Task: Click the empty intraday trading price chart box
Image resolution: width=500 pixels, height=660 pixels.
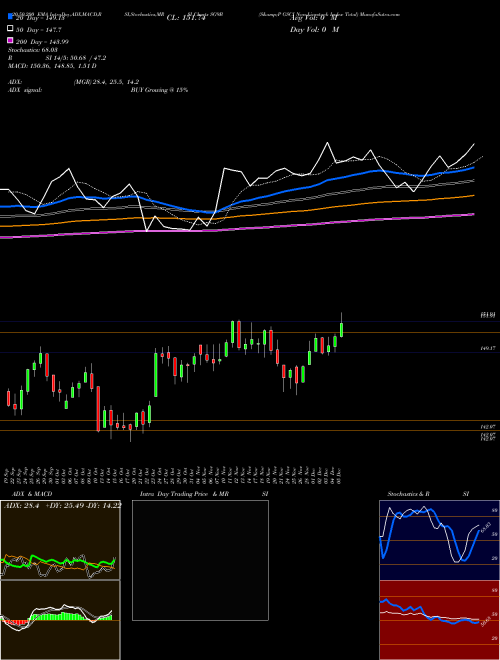Action: click(200, 560)
